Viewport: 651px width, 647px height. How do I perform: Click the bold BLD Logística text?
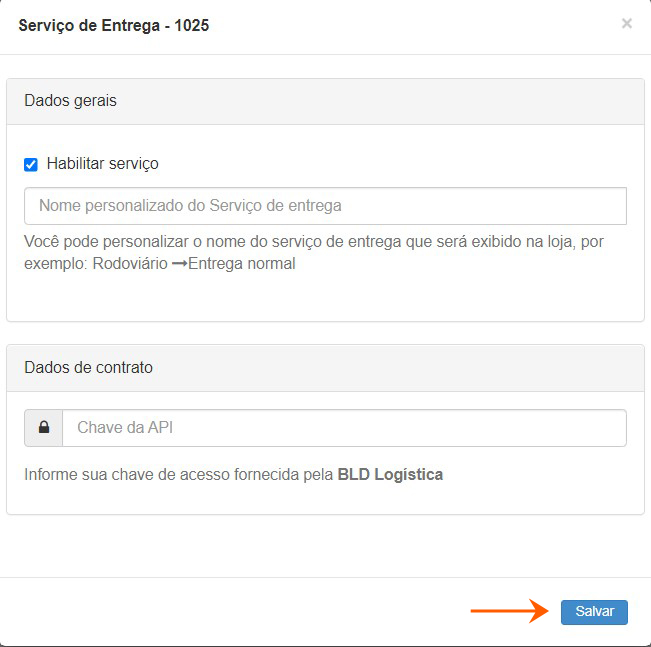click(390, 474)
